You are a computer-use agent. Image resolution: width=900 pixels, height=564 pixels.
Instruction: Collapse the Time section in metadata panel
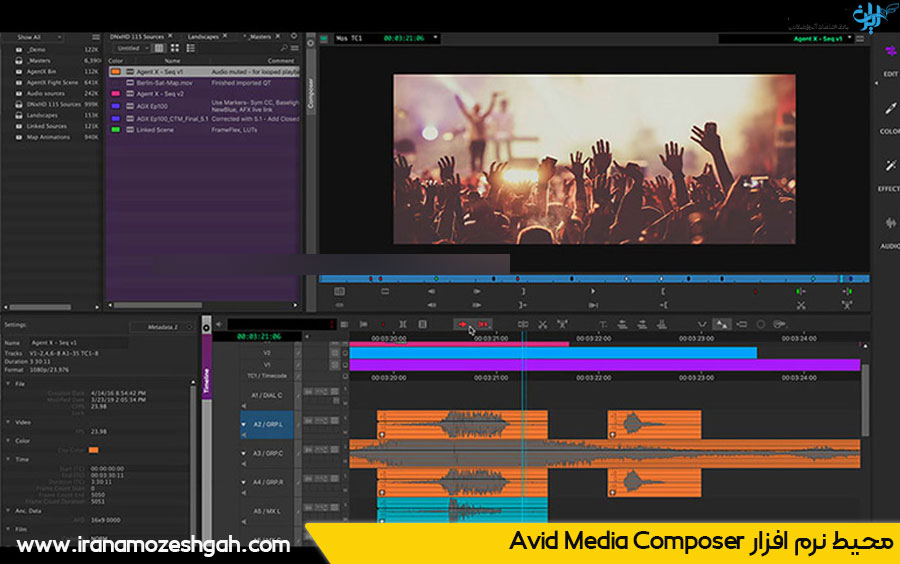click(8, 460)
